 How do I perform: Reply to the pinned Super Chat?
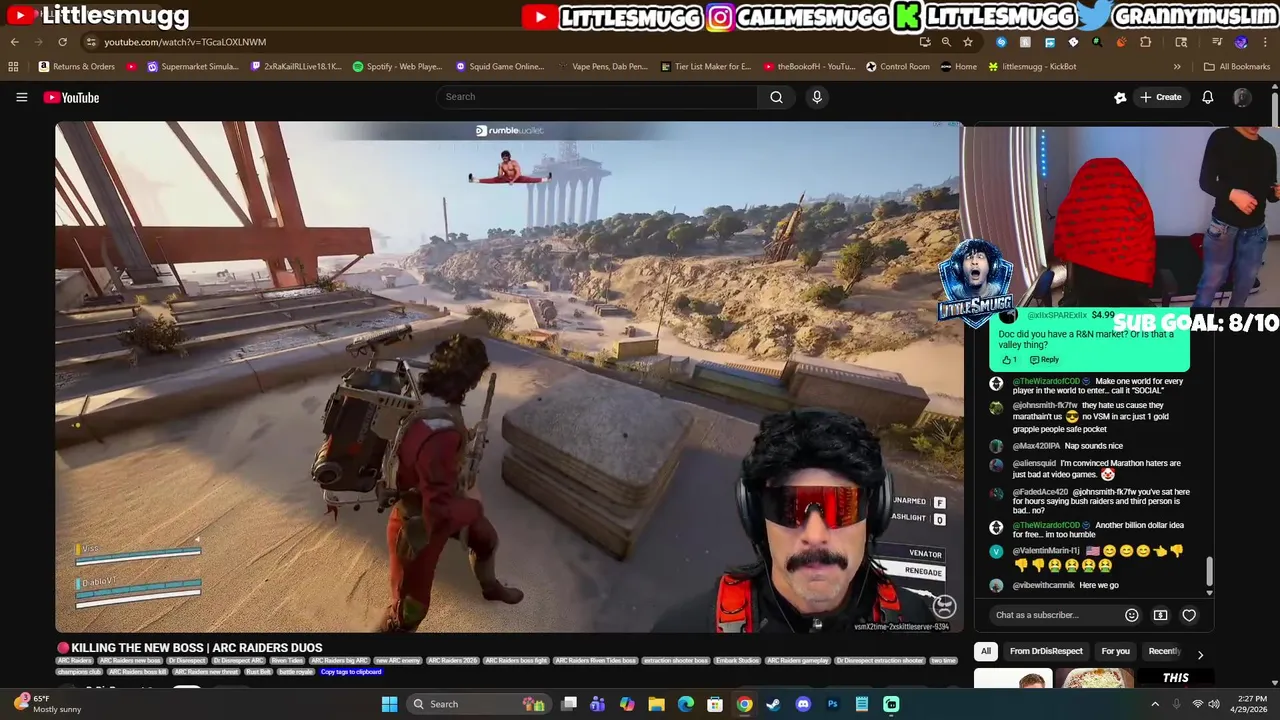click(x=1044, y=360)
